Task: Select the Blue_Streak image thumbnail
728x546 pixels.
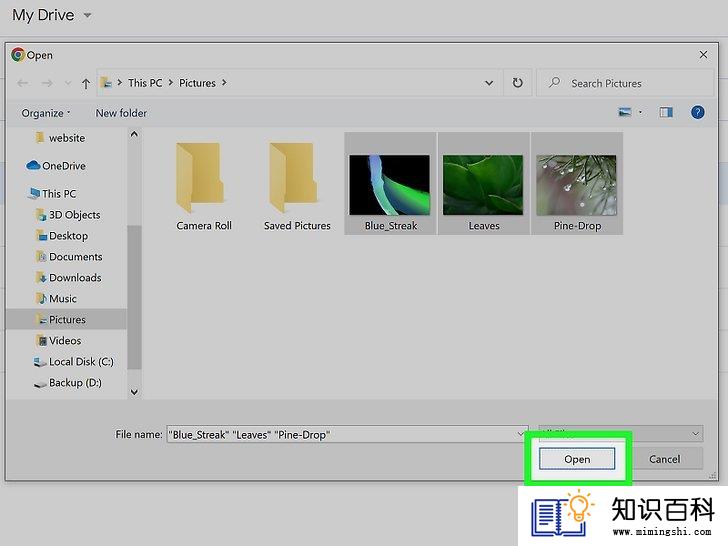Action: pos(390,183)
